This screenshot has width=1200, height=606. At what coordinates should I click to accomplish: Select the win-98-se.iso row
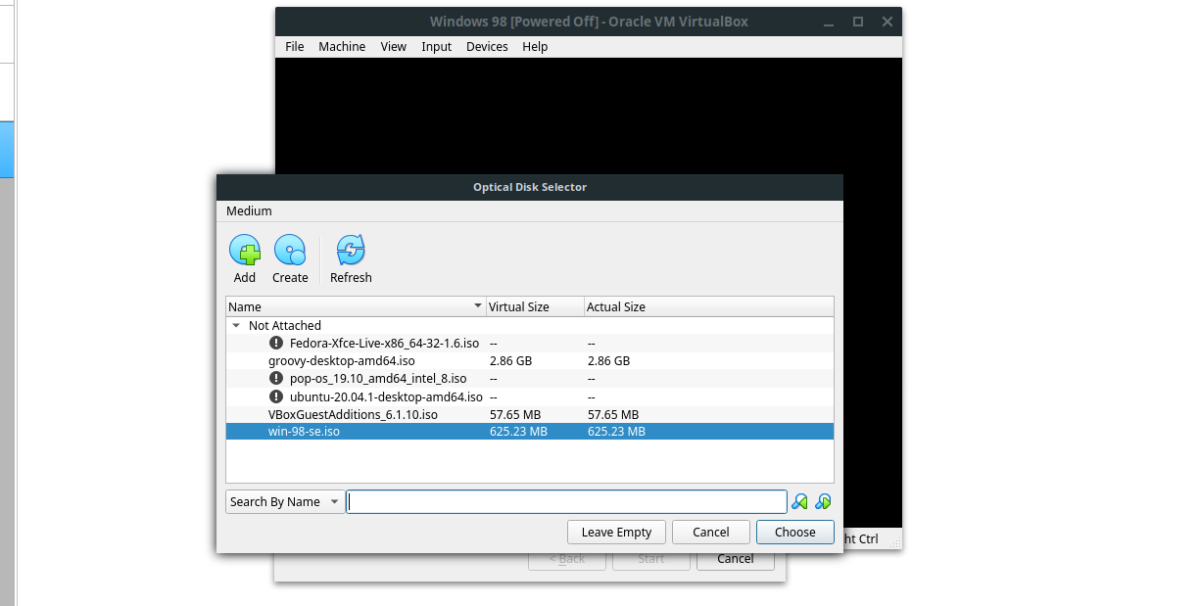pos(530,432)
